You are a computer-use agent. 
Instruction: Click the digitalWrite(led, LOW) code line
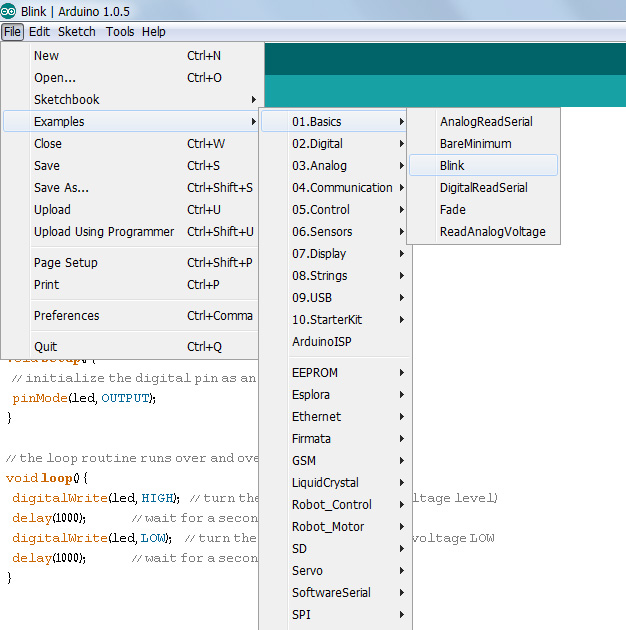[x=92, y=538]
